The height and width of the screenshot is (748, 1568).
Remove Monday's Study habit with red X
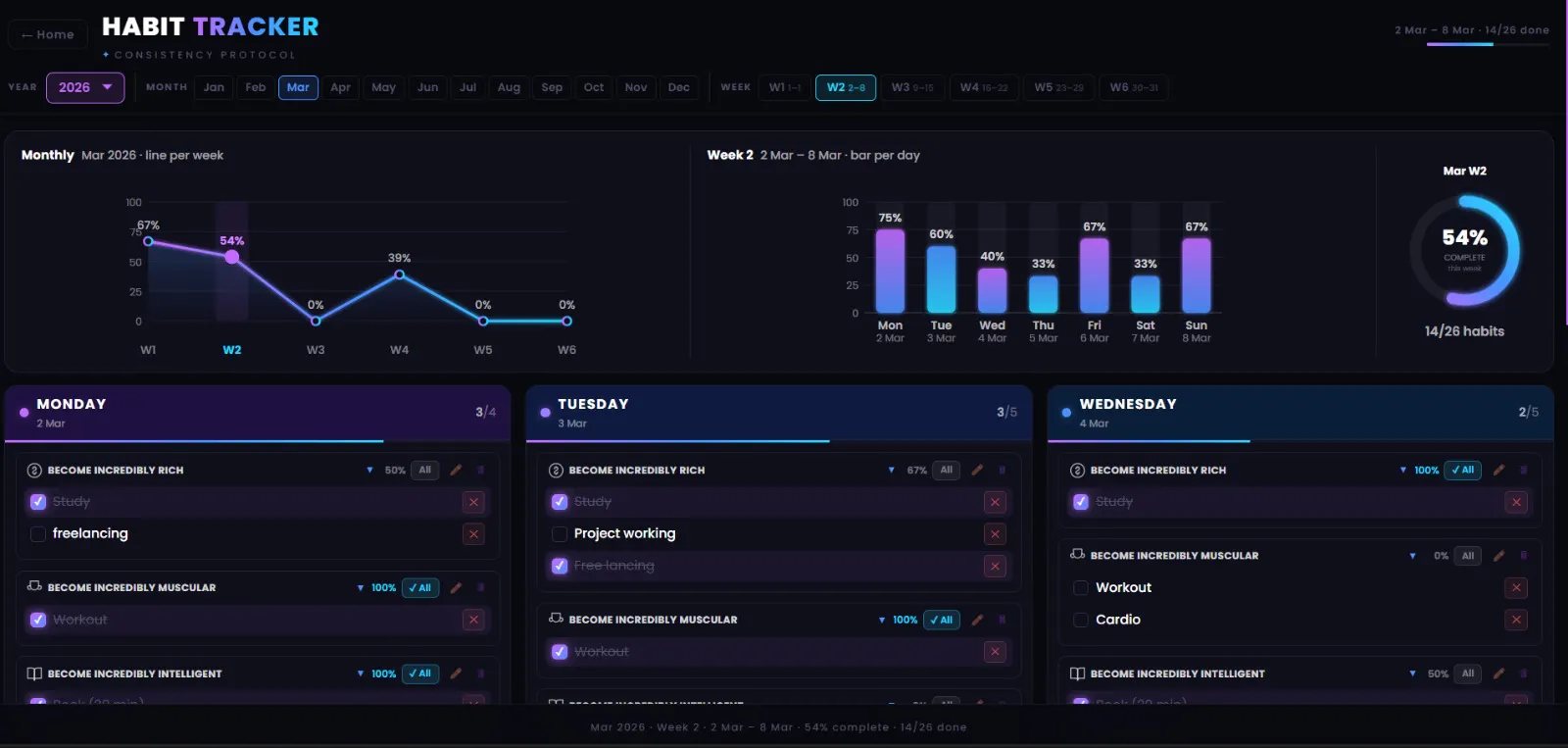pos(473,502)
